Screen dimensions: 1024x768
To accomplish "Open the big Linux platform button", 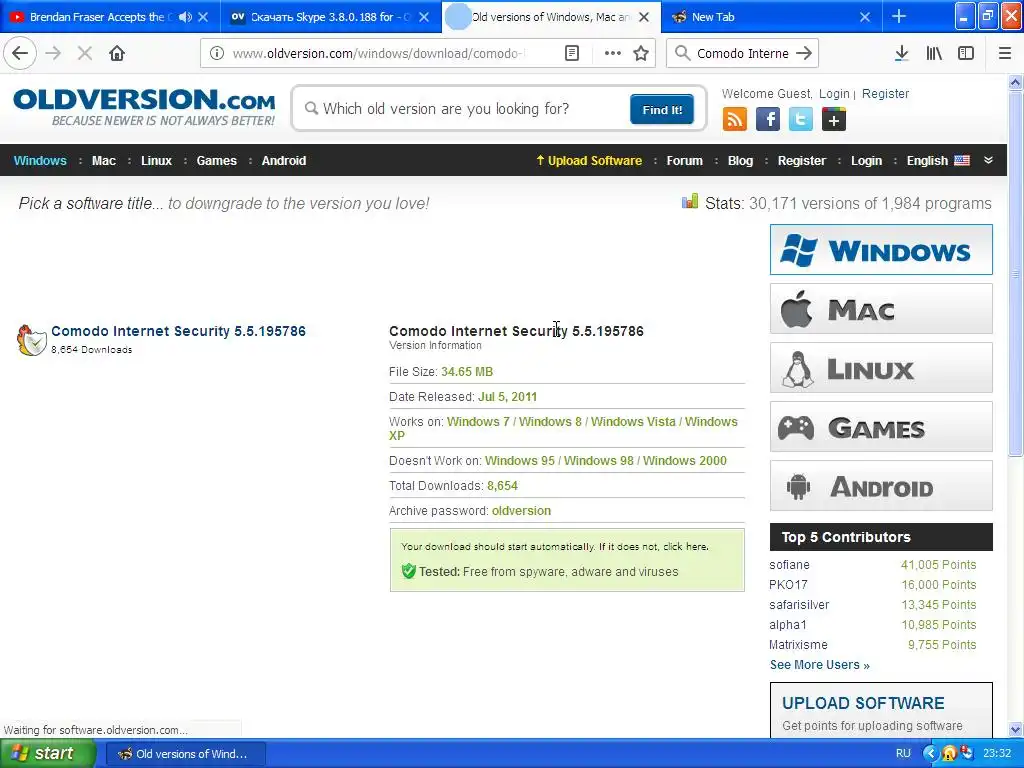I will coord(881,368).
